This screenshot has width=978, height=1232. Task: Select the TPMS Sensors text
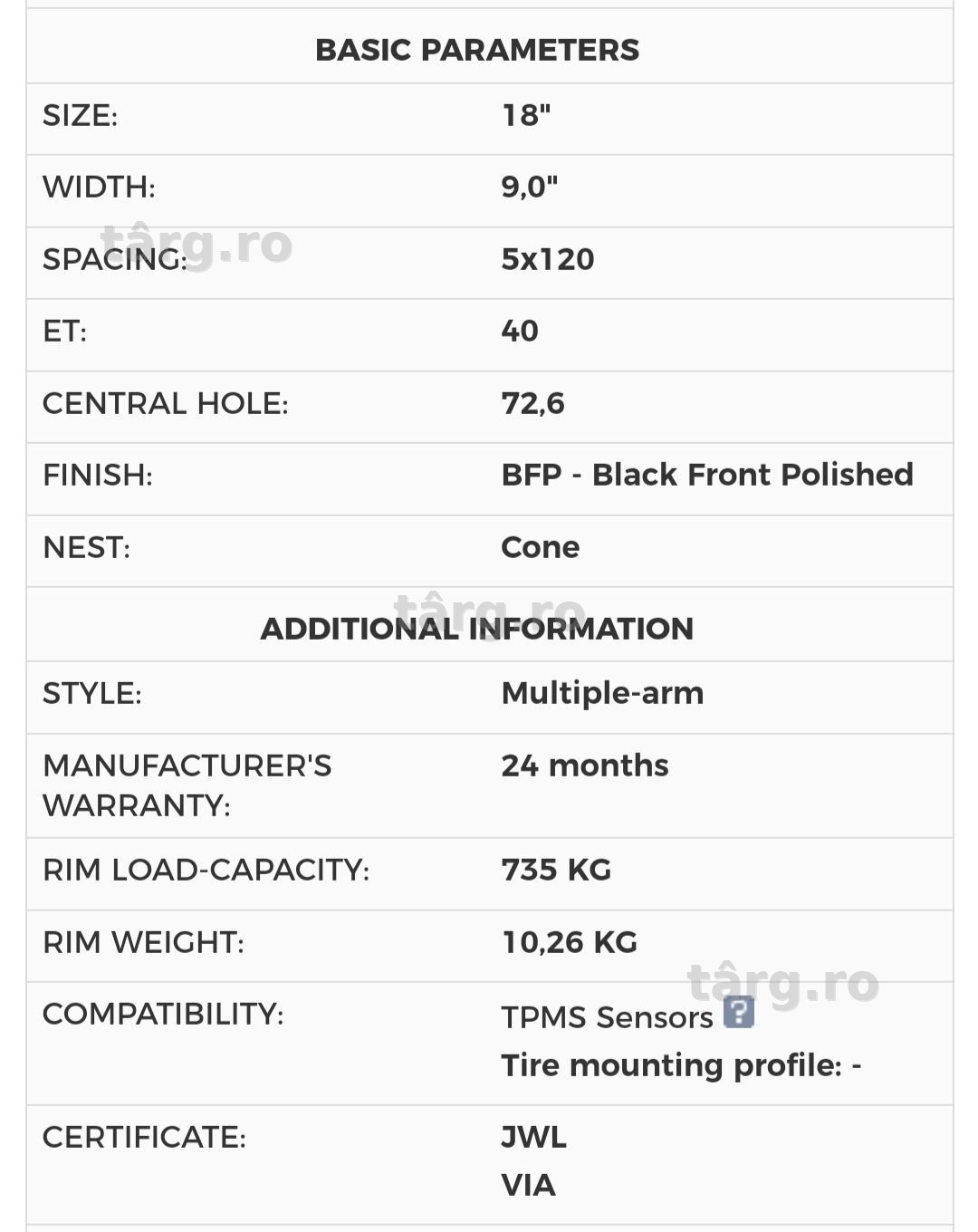607,1017
